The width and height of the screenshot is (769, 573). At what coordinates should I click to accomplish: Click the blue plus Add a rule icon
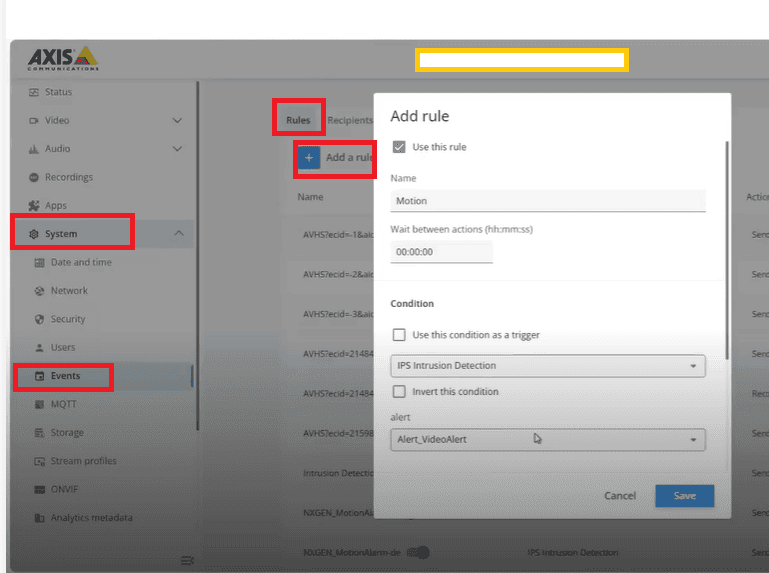pos(309,158)
